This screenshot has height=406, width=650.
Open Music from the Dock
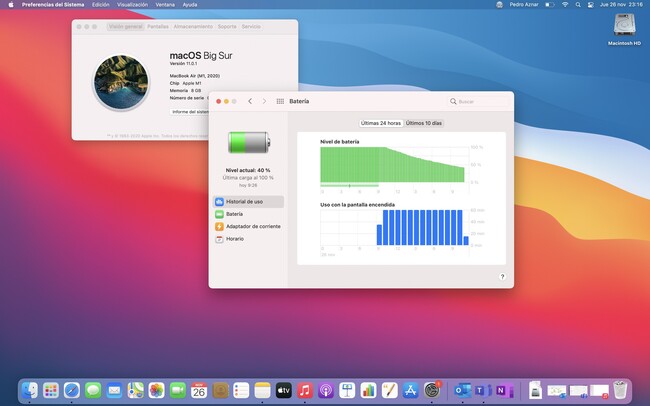(305, 390)
